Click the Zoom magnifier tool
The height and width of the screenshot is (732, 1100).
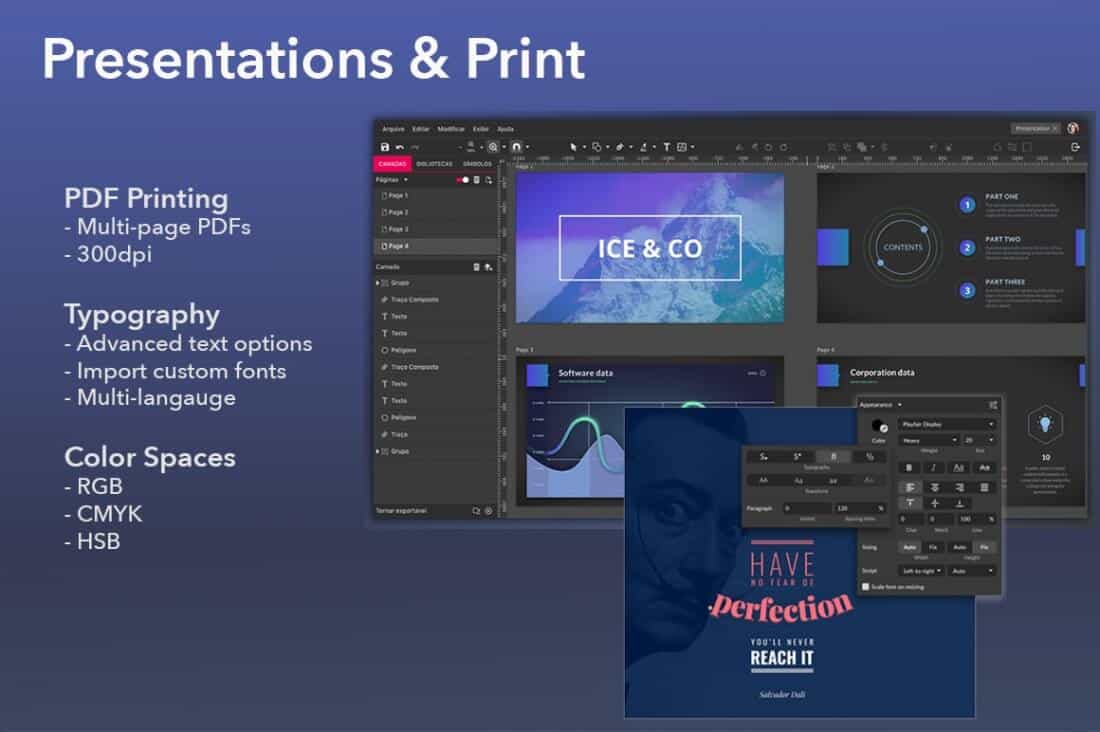pos(493,147)
